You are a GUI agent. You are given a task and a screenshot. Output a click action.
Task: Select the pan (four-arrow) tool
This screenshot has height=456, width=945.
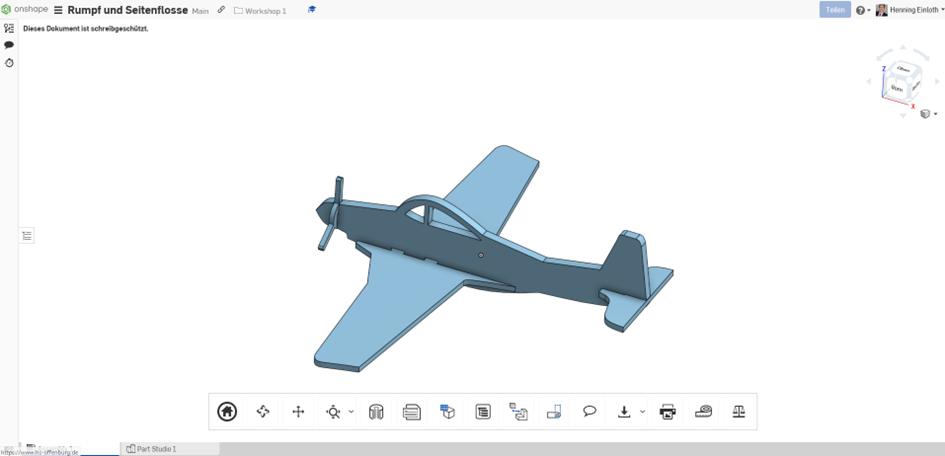[x=298, y=411]
